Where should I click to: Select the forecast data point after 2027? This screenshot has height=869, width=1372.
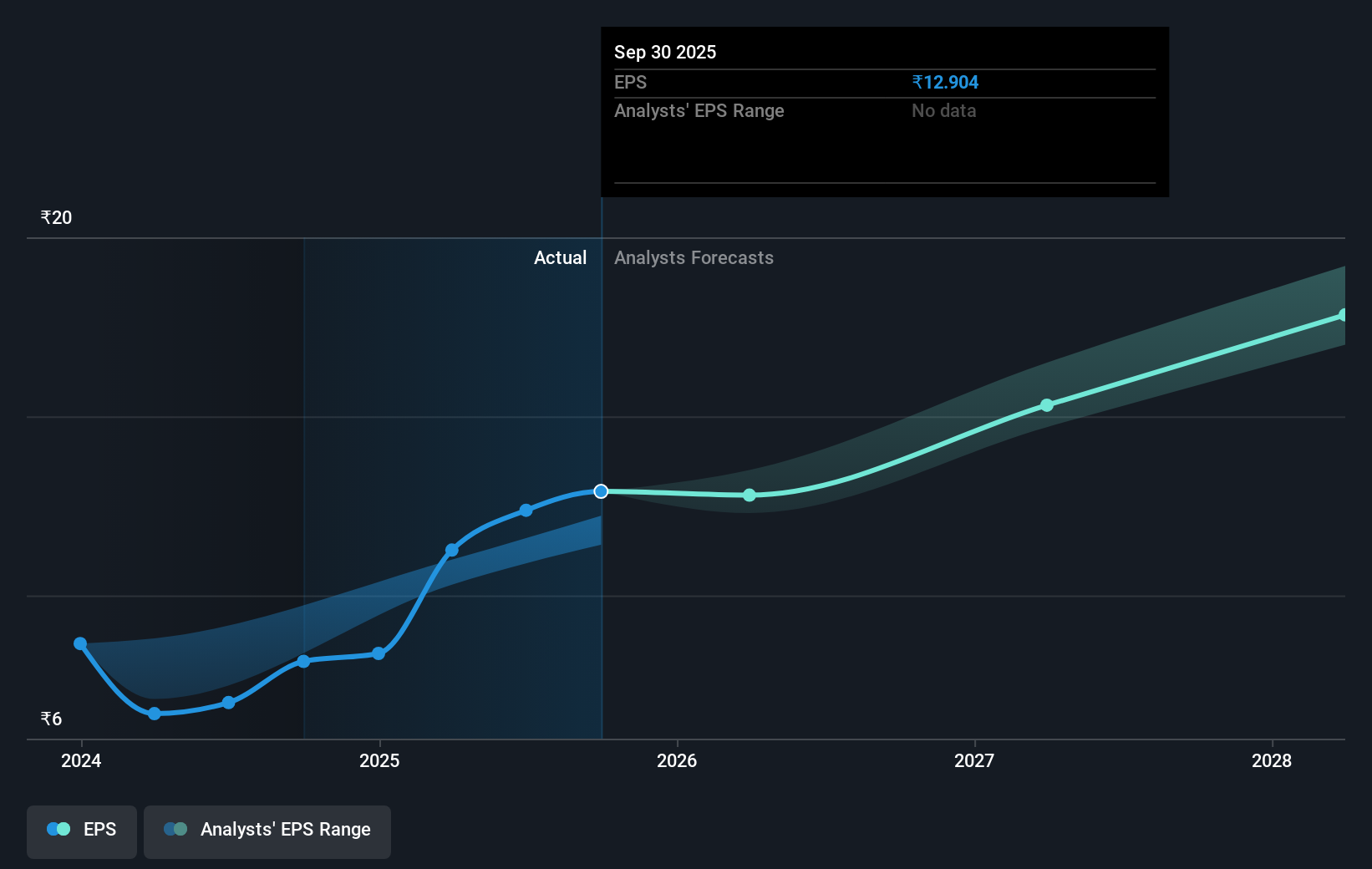pos(1047,405)
